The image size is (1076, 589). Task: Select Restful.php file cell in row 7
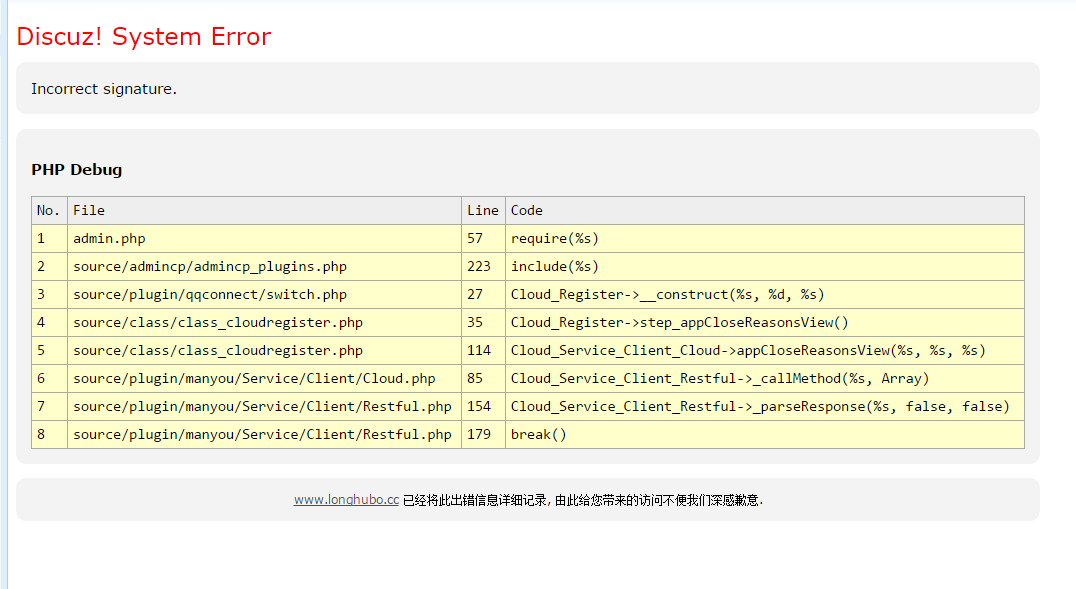(264, 406)
